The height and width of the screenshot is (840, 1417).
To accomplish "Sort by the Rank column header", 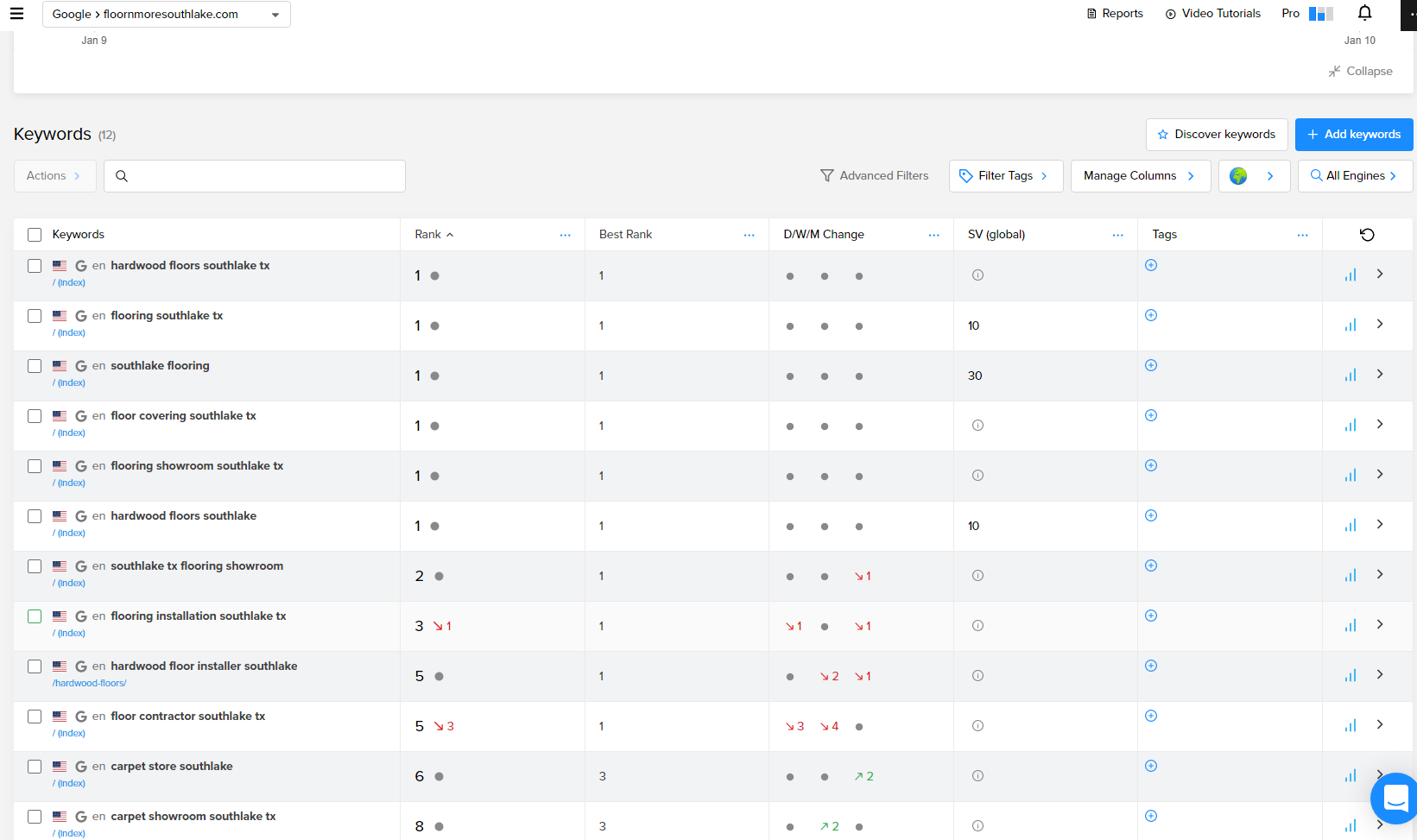I will [434, 235].
